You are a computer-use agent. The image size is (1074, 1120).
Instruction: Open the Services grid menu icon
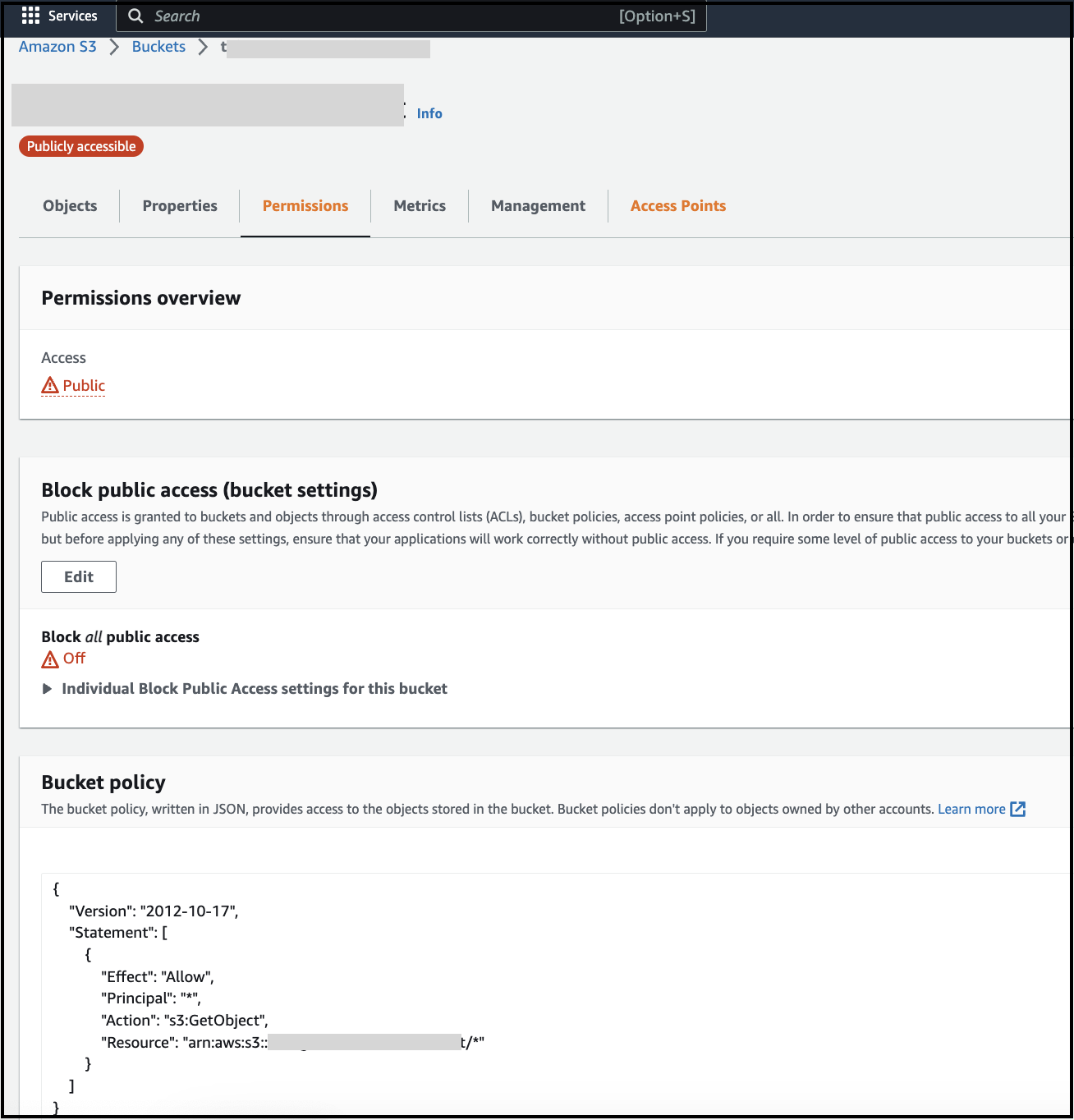pos(30,16)
